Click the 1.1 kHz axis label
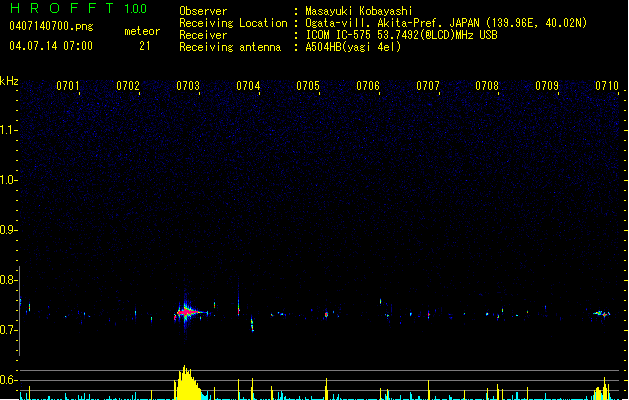The image size is (629, 400). [8, 130]
